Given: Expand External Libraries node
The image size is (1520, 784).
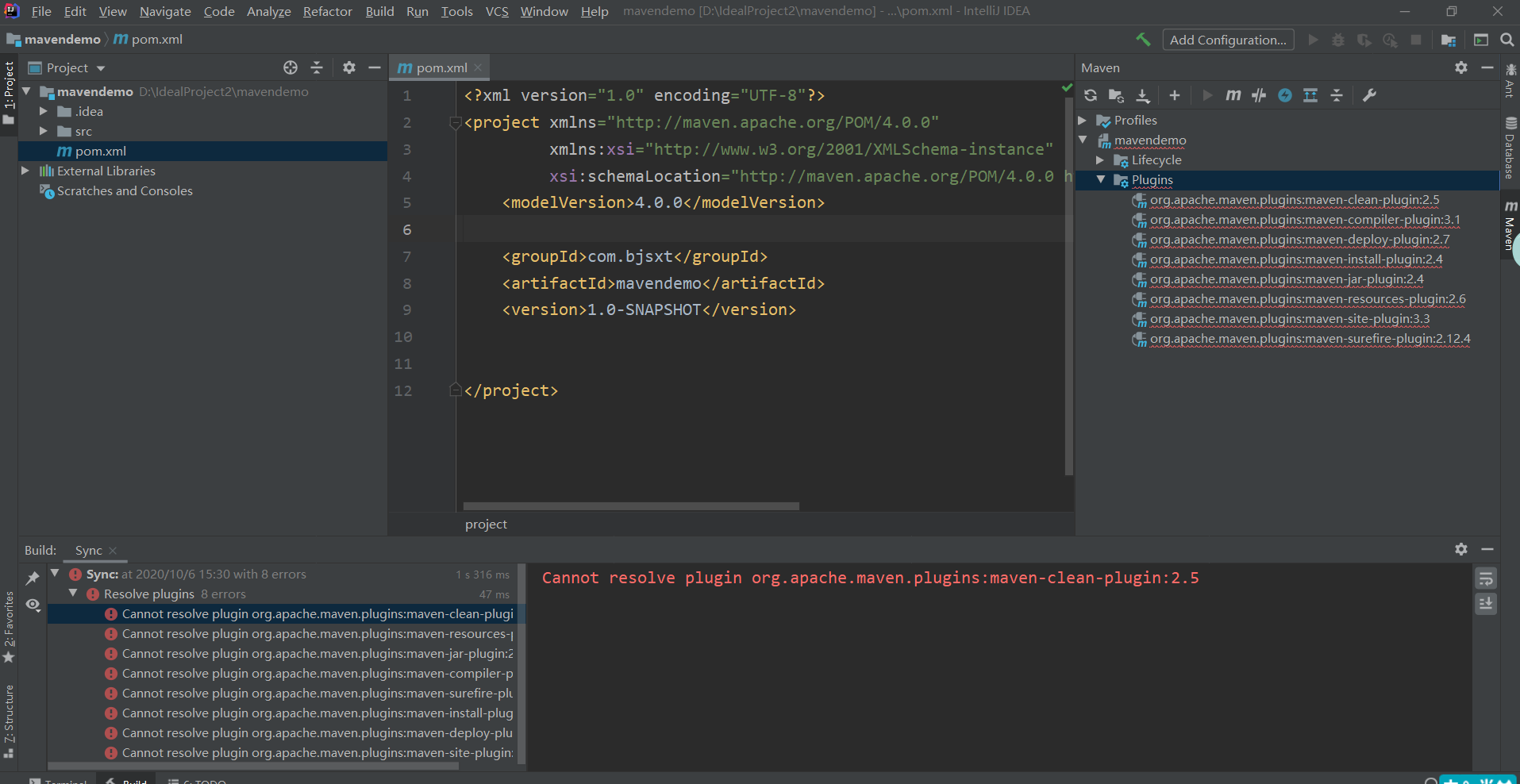Looking at the screenshot, I should pos(25,171).
